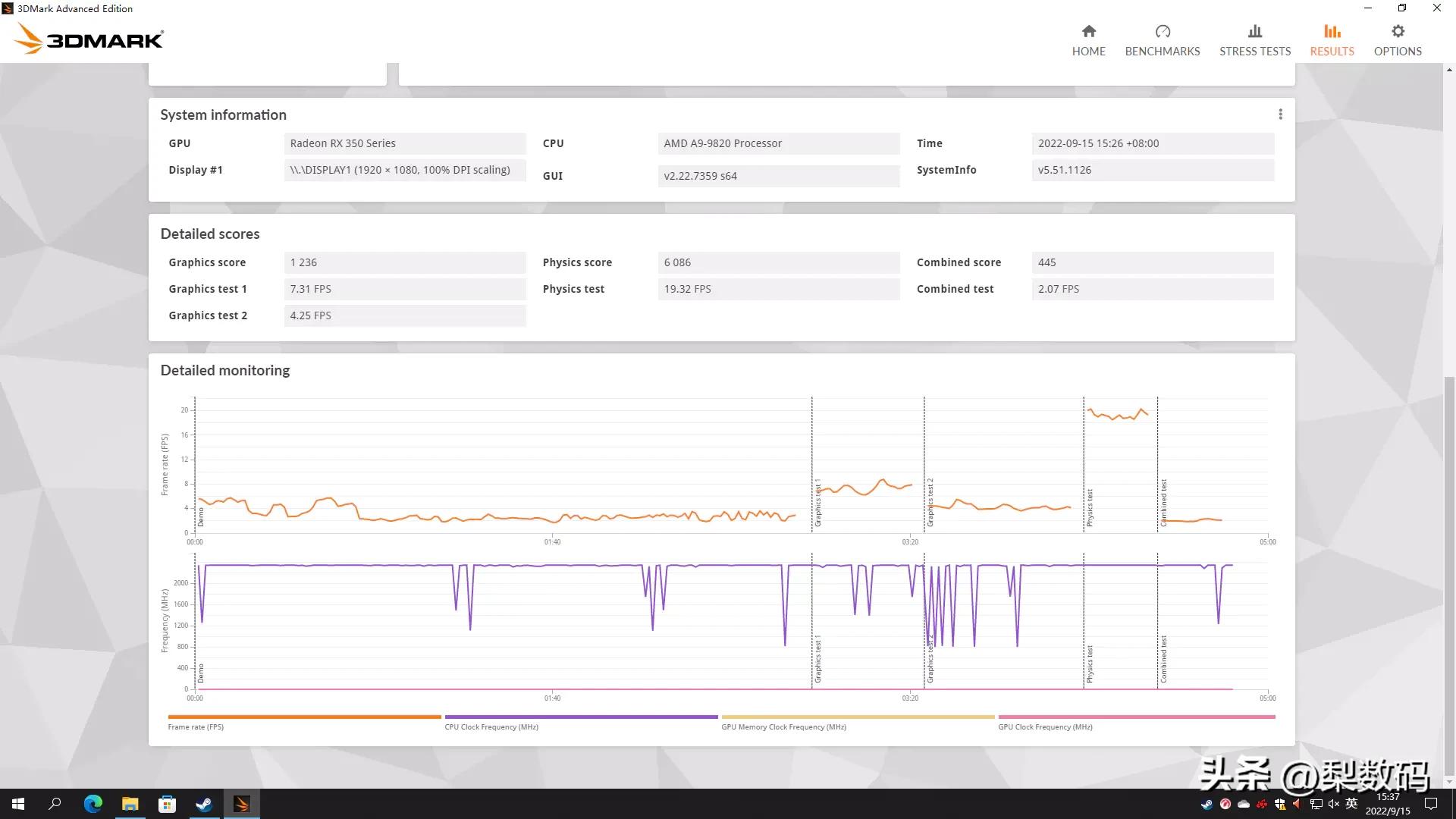Screen dimensions: 1456x819
Task: Toggle Frame rate (FPS) legend series
Action: (196, 726)
